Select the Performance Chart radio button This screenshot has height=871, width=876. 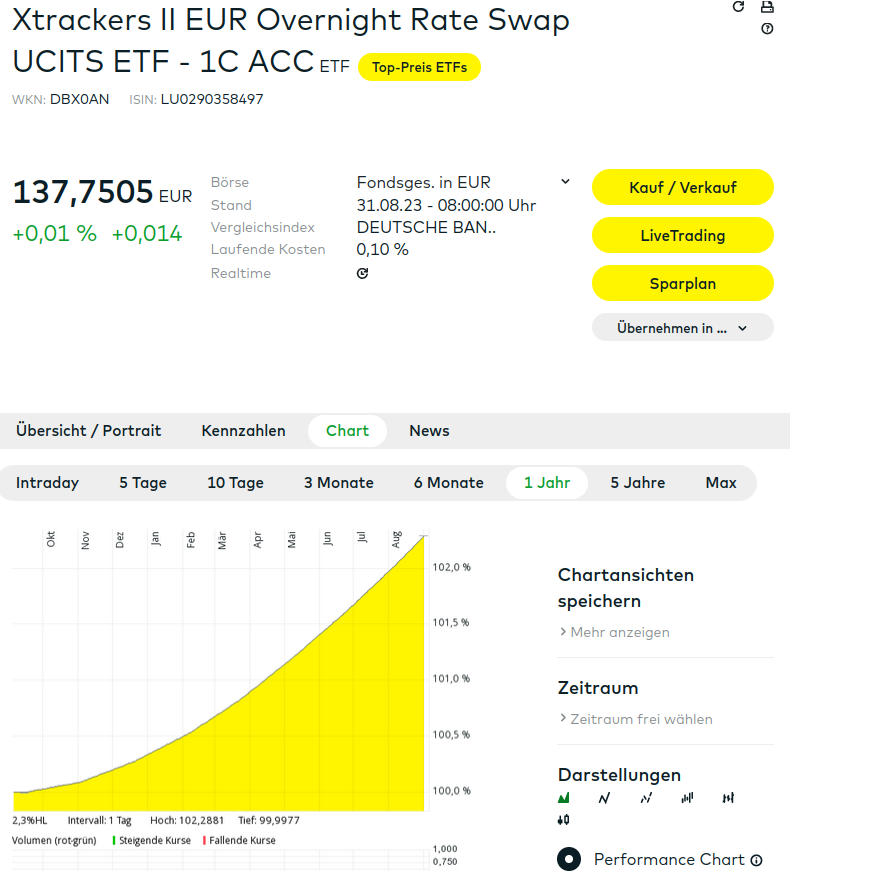pos(569,859)
